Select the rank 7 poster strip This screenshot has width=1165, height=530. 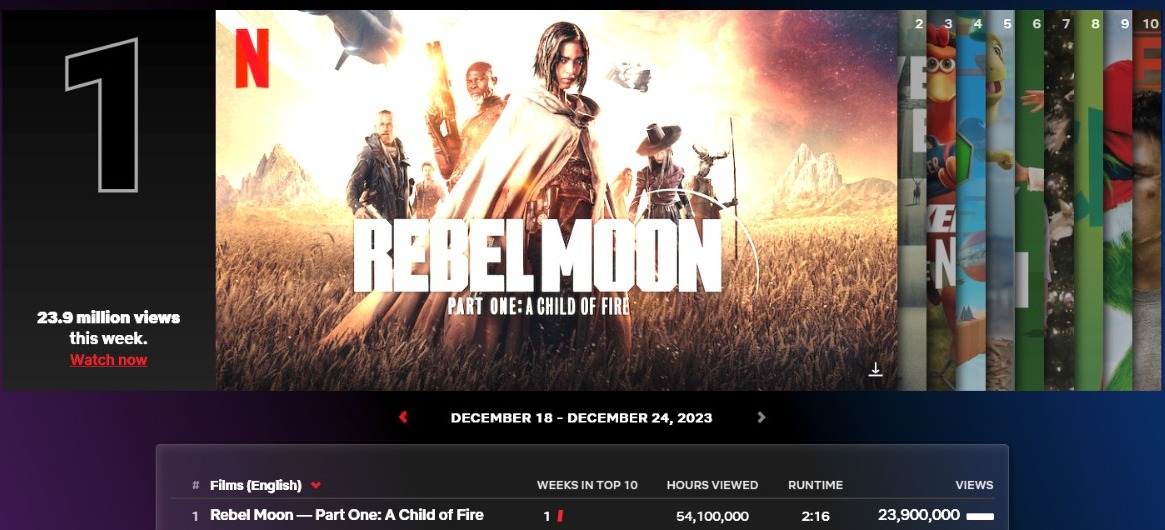click(x=1059, y=200)
